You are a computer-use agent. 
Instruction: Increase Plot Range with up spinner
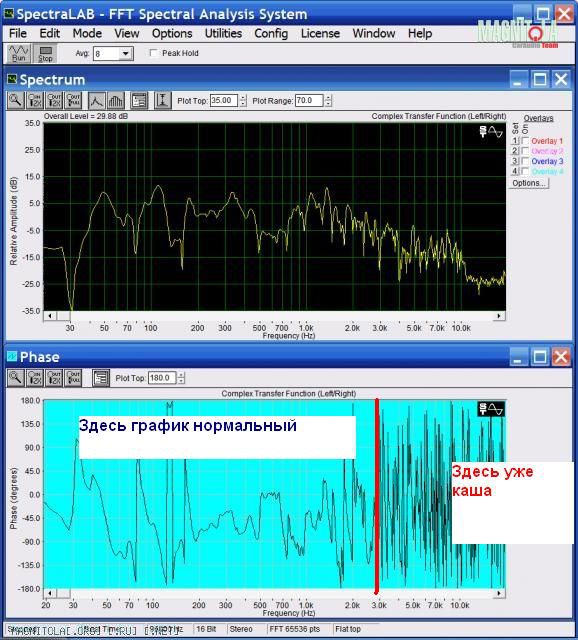[x=328, y=97]
